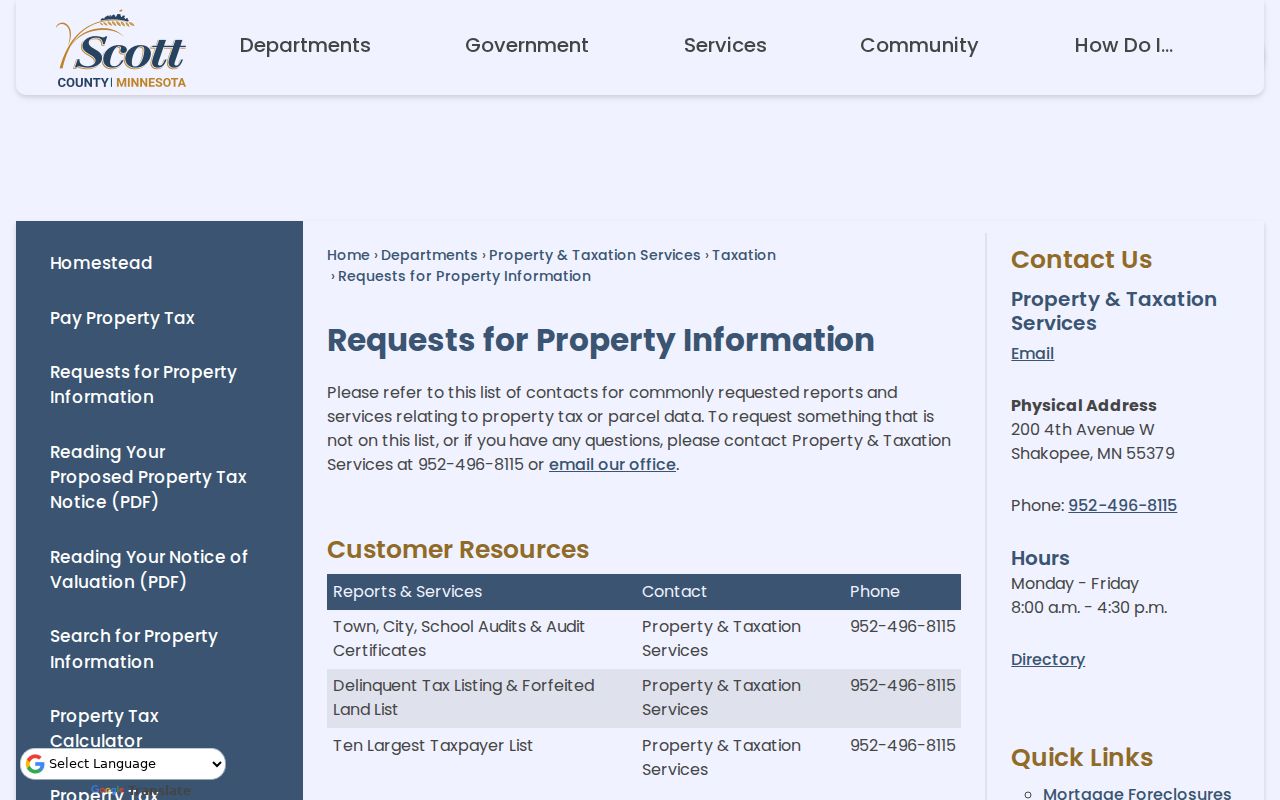Click the Departments breadcrumb

(x=429, y=255)
